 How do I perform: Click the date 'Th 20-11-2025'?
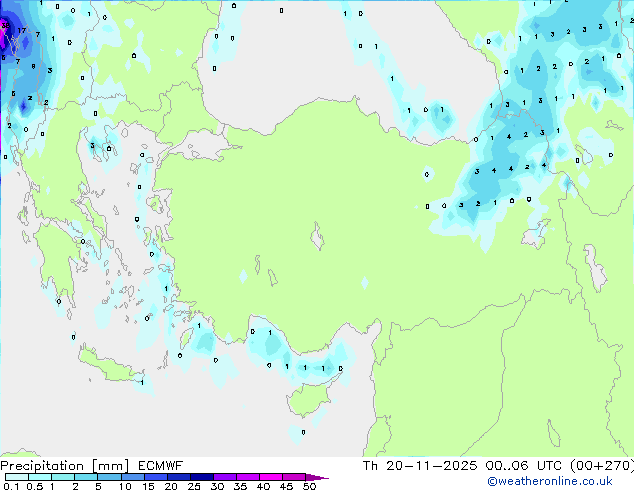(420, 466)
